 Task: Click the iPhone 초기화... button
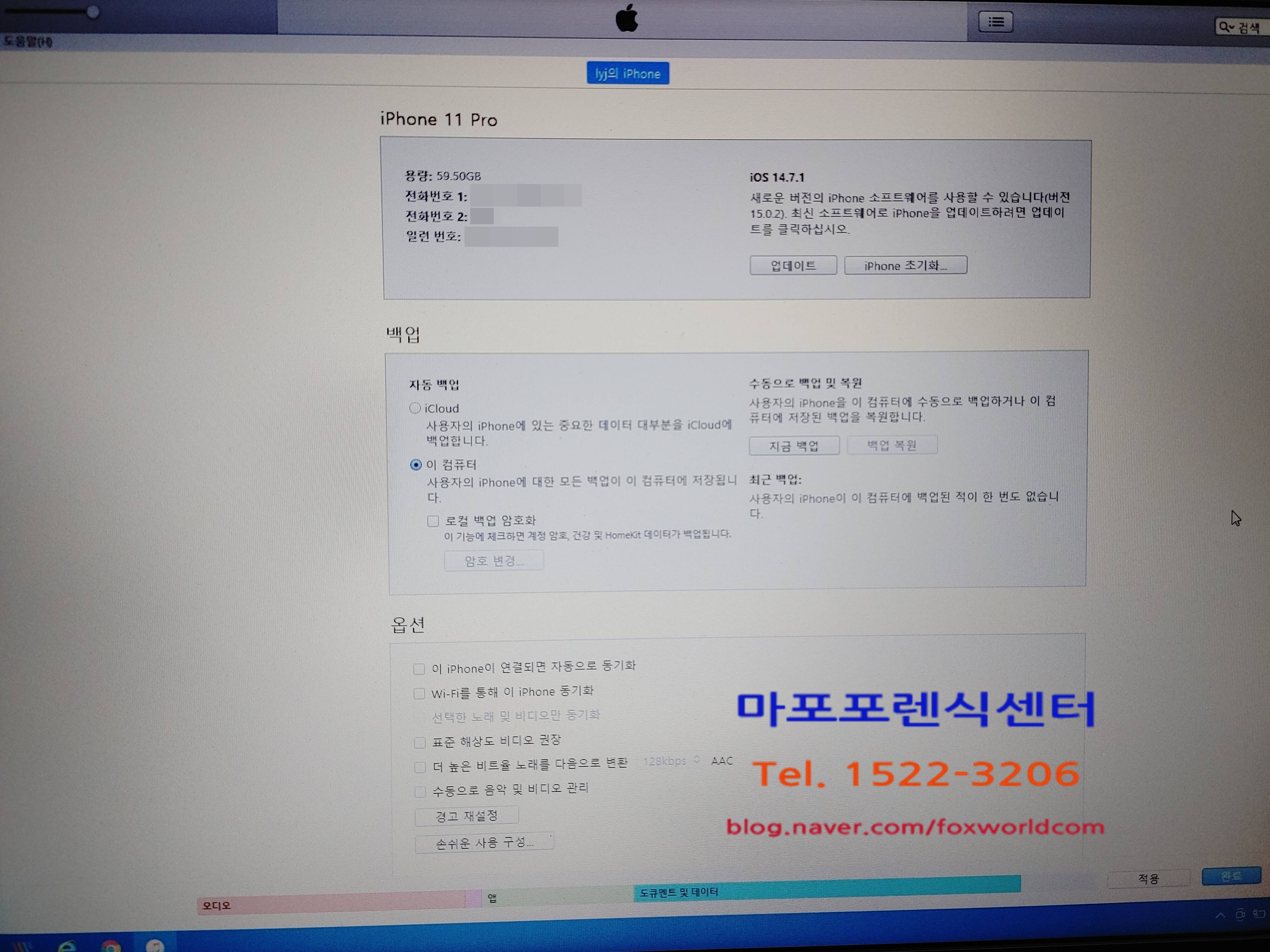pyautogui.click(x=906, y=265)
